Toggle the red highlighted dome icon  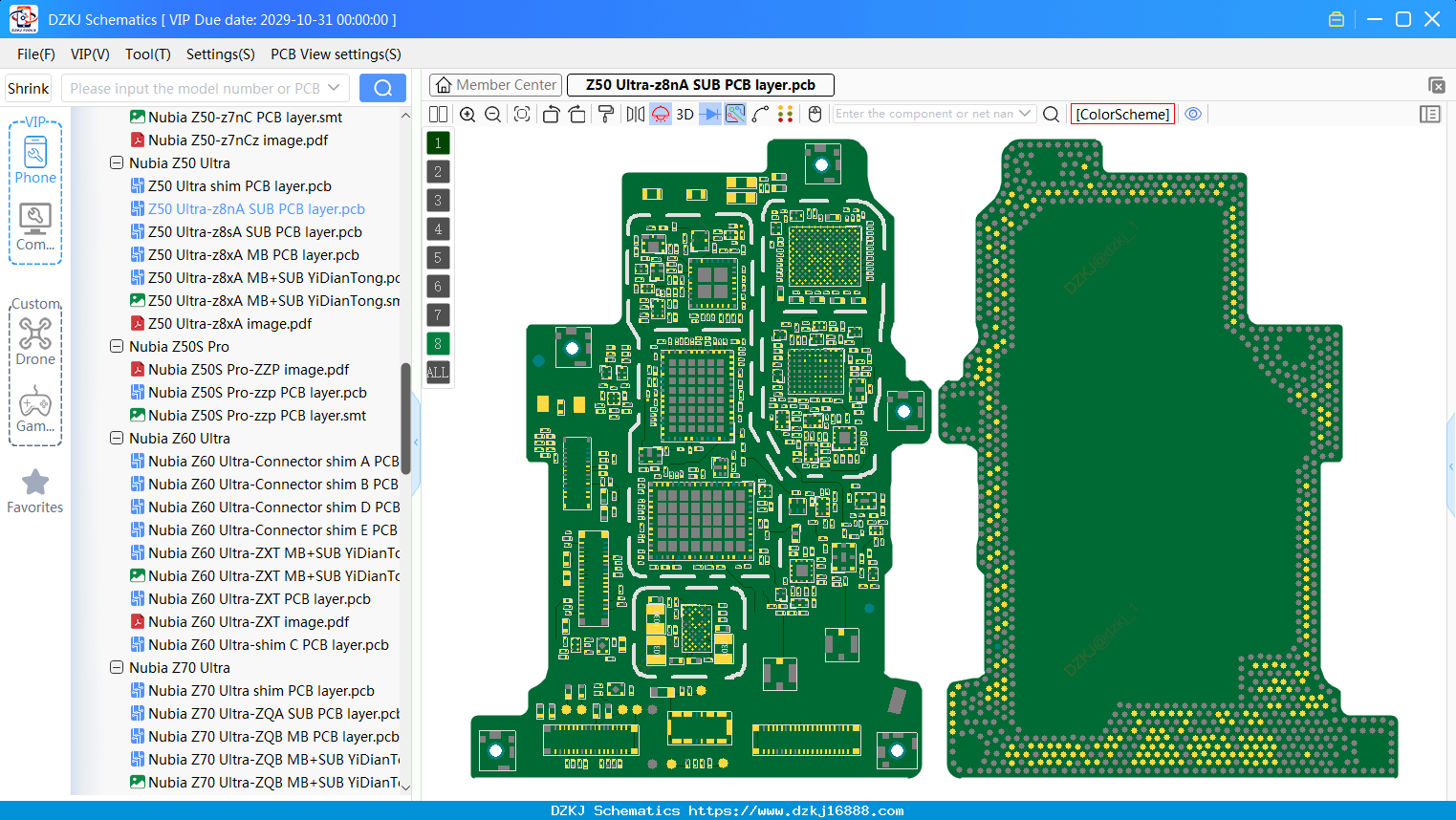point(660,114)
